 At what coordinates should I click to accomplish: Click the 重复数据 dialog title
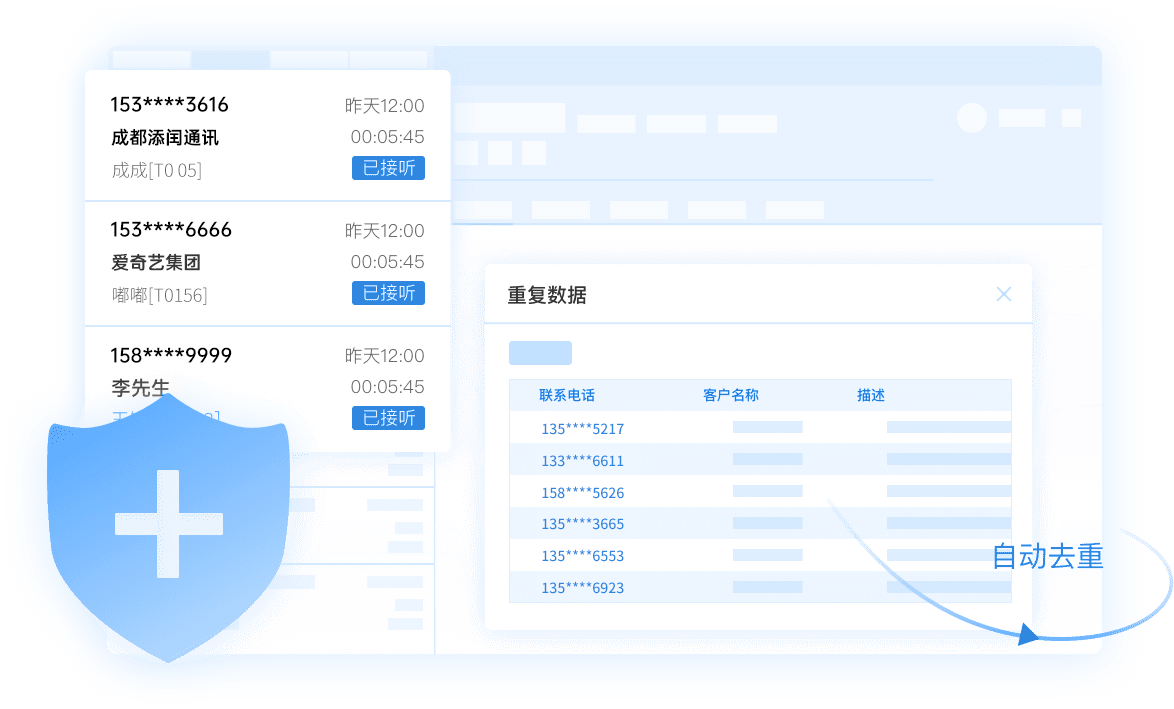[x=547, y=295]
